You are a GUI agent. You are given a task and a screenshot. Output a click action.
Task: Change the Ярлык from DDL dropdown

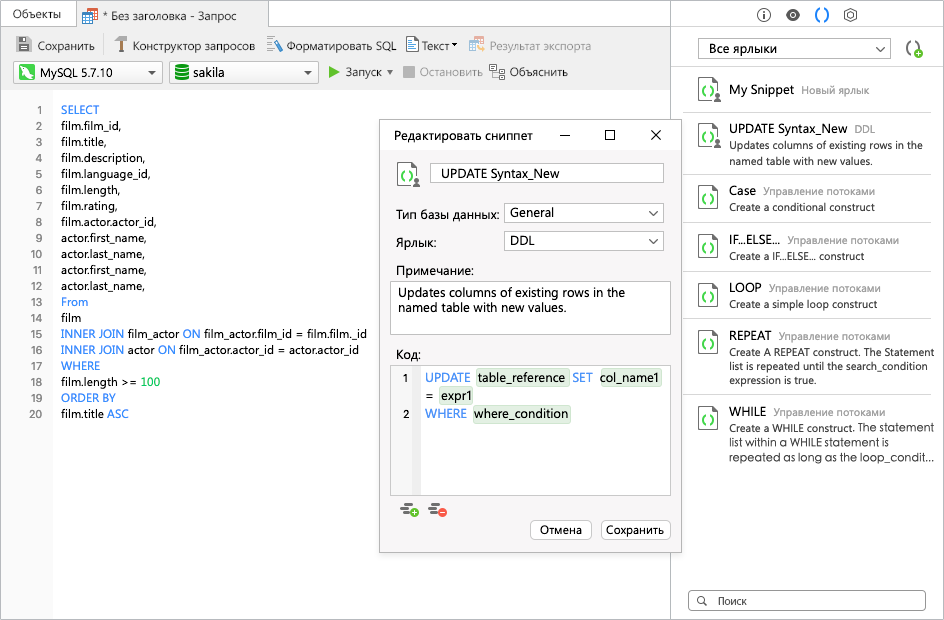click(584, 241)
